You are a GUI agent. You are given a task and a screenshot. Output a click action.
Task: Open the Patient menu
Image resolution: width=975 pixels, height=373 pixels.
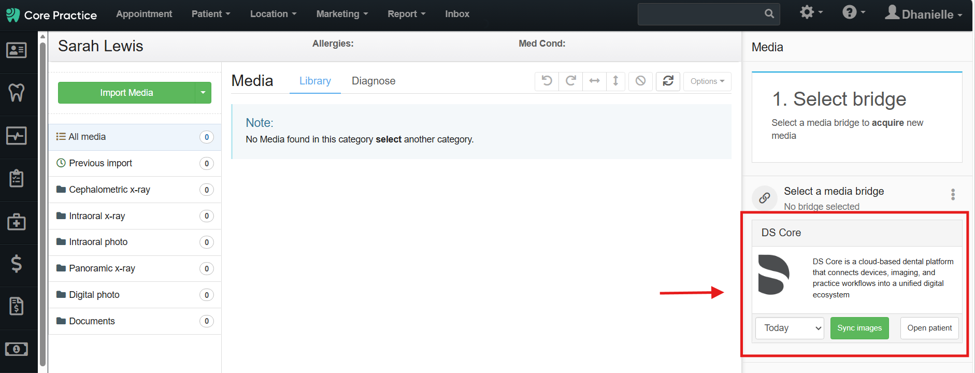211,14
